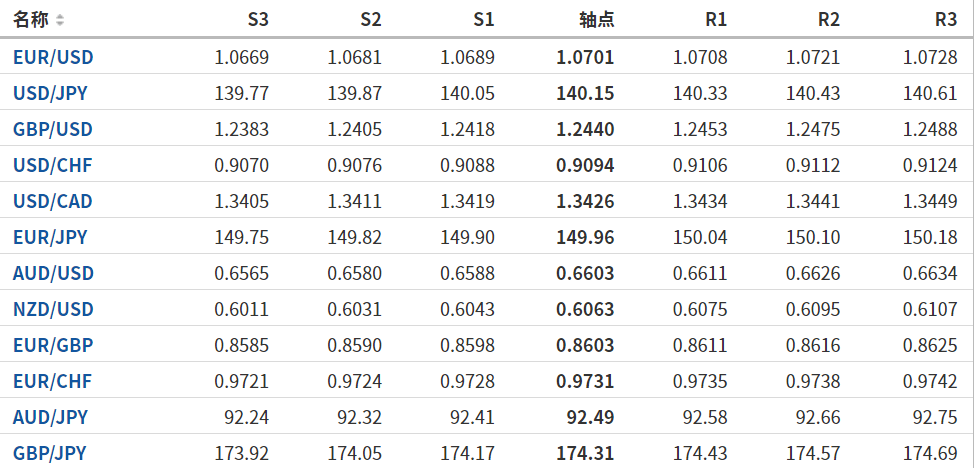This screenshot has height=468, width=975.
Task: Click the R1 column header
Action: click(x=715, y=20)
